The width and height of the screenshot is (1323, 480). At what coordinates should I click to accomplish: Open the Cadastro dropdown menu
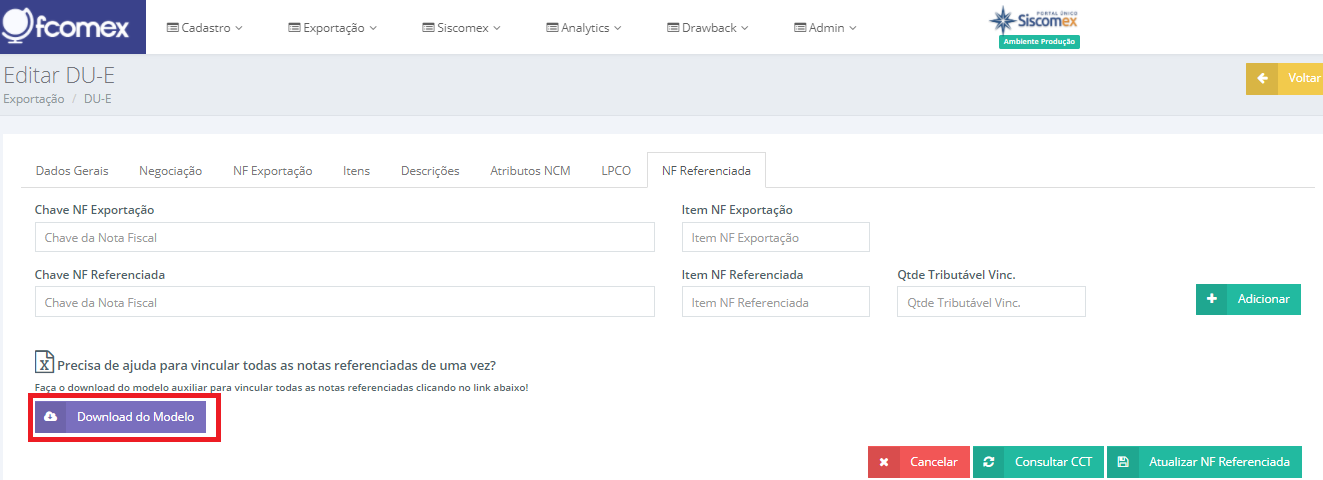[204, 28]
